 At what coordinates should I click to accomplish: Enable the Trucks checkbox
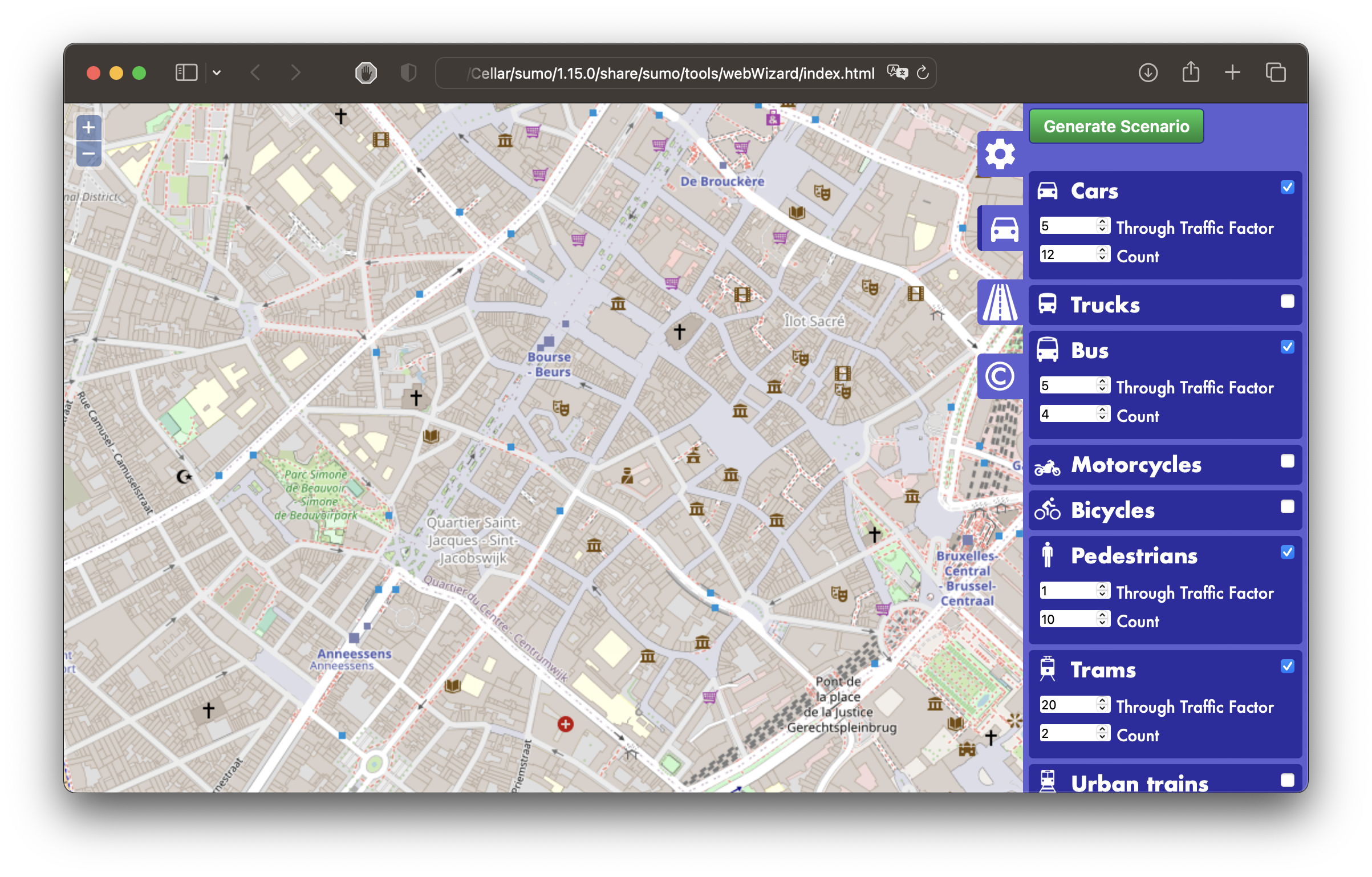coord(1287,301)
